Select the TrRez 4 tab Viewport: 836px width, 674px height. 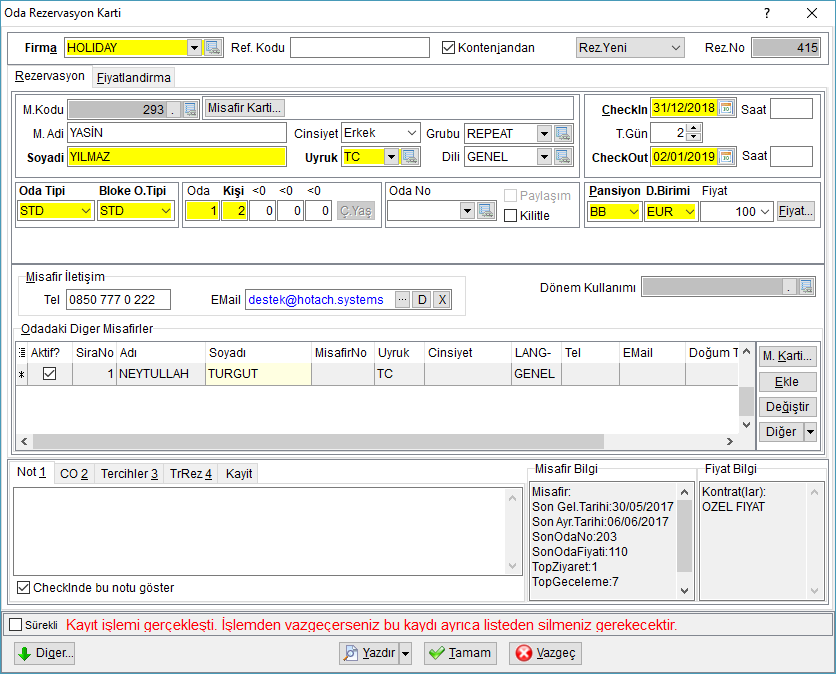click(x=191, y=474)
